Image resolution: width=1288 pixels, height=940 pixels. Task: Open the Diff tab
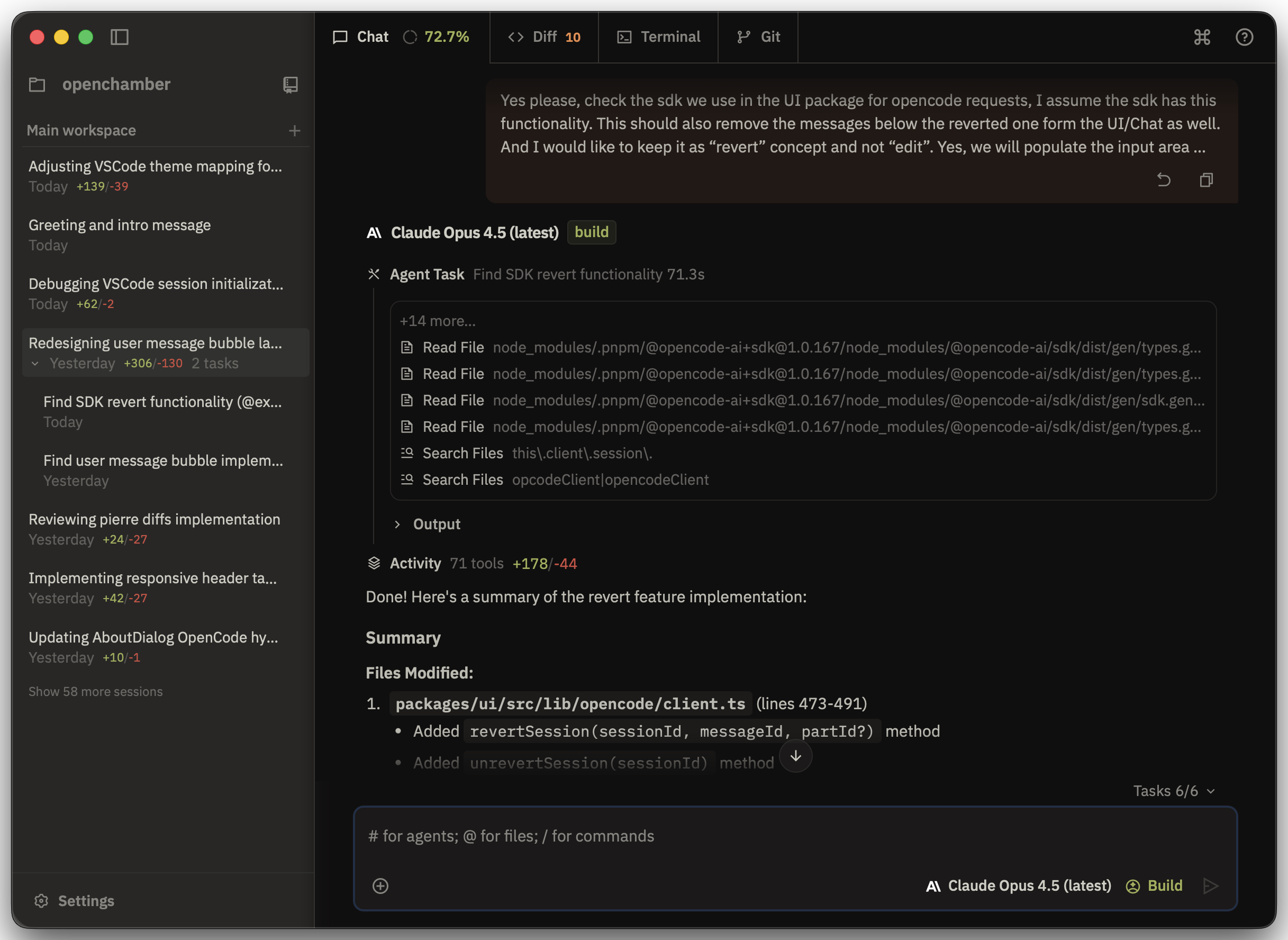[x=544, y=37]
